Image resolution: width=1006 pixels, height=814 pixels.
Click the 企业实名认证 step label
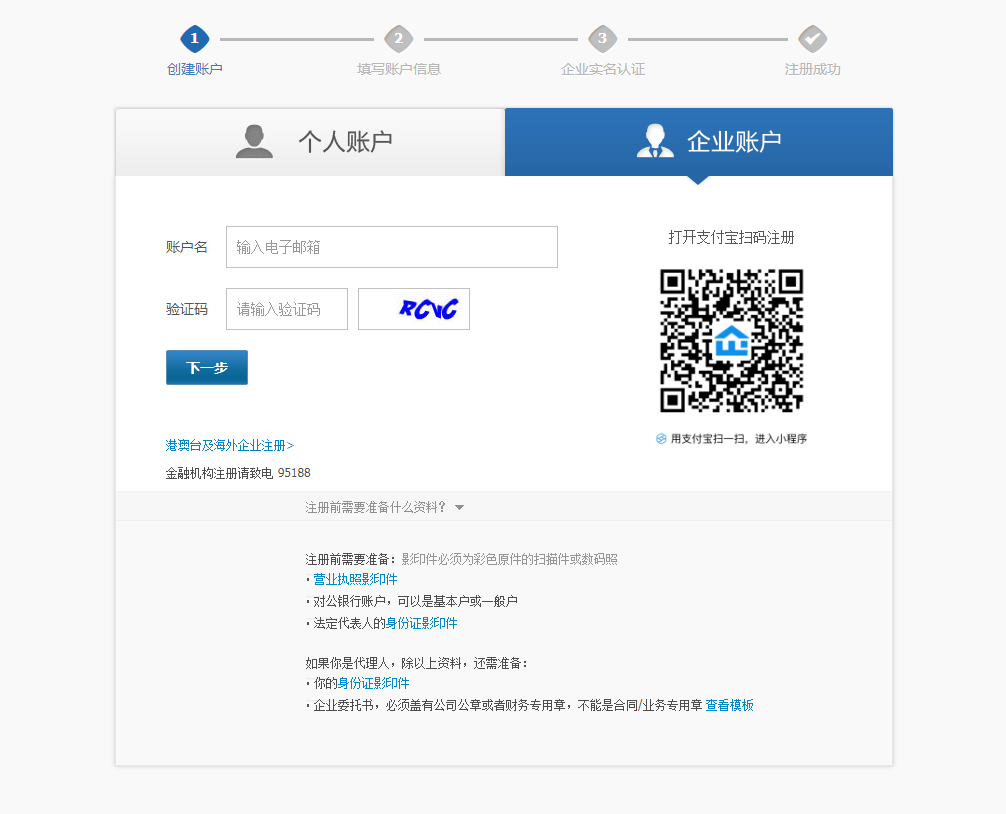[x=602, y=69]
